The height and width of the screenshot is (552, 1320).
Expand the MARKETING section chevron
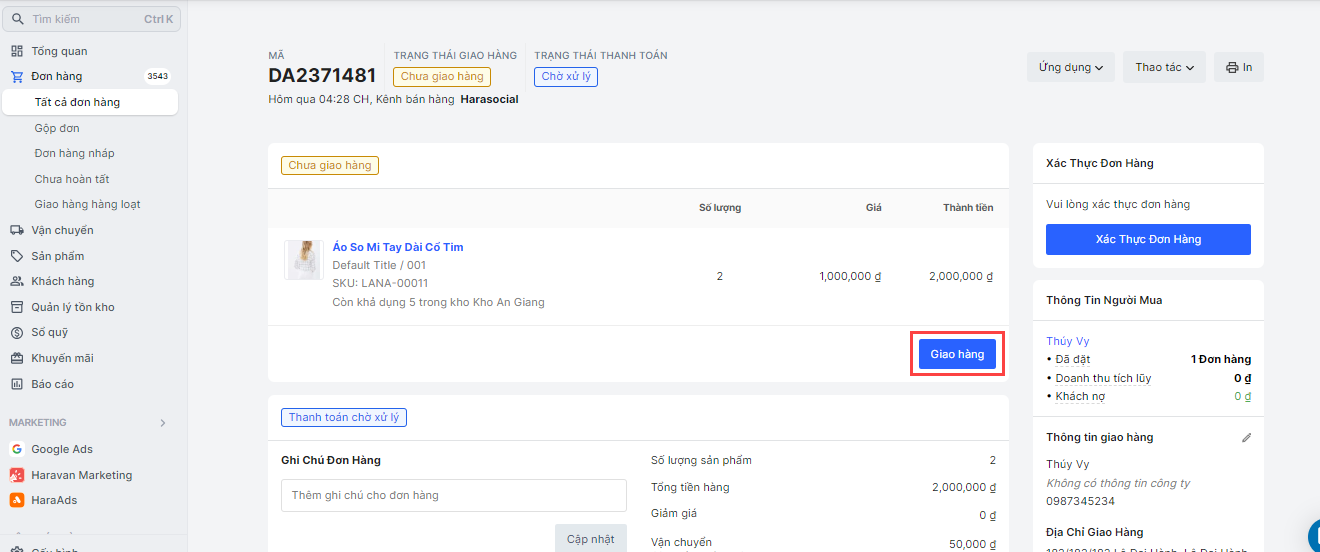tap(163, 423)
